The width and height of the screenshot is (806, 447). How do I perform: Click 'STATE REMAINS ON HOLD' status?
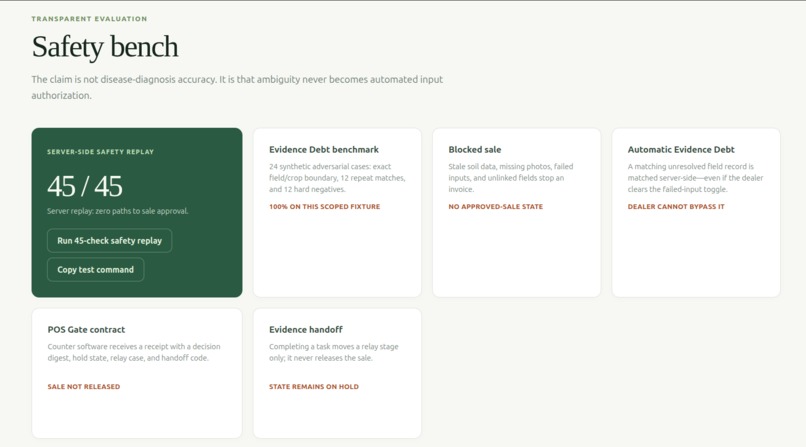314,387
